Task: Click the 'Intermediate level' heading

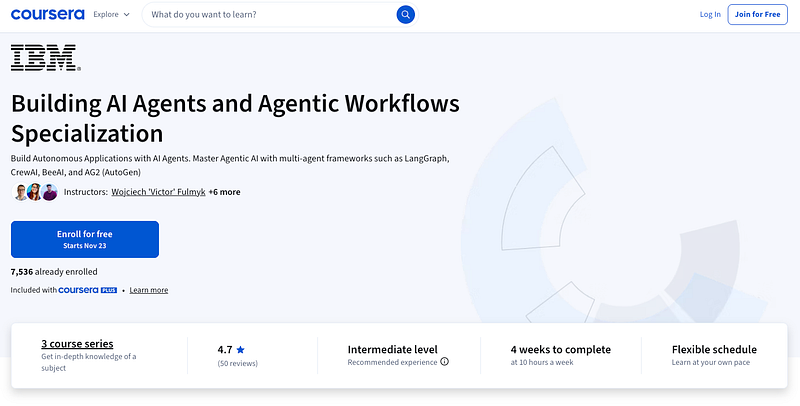Action: [x=392, y=349]
